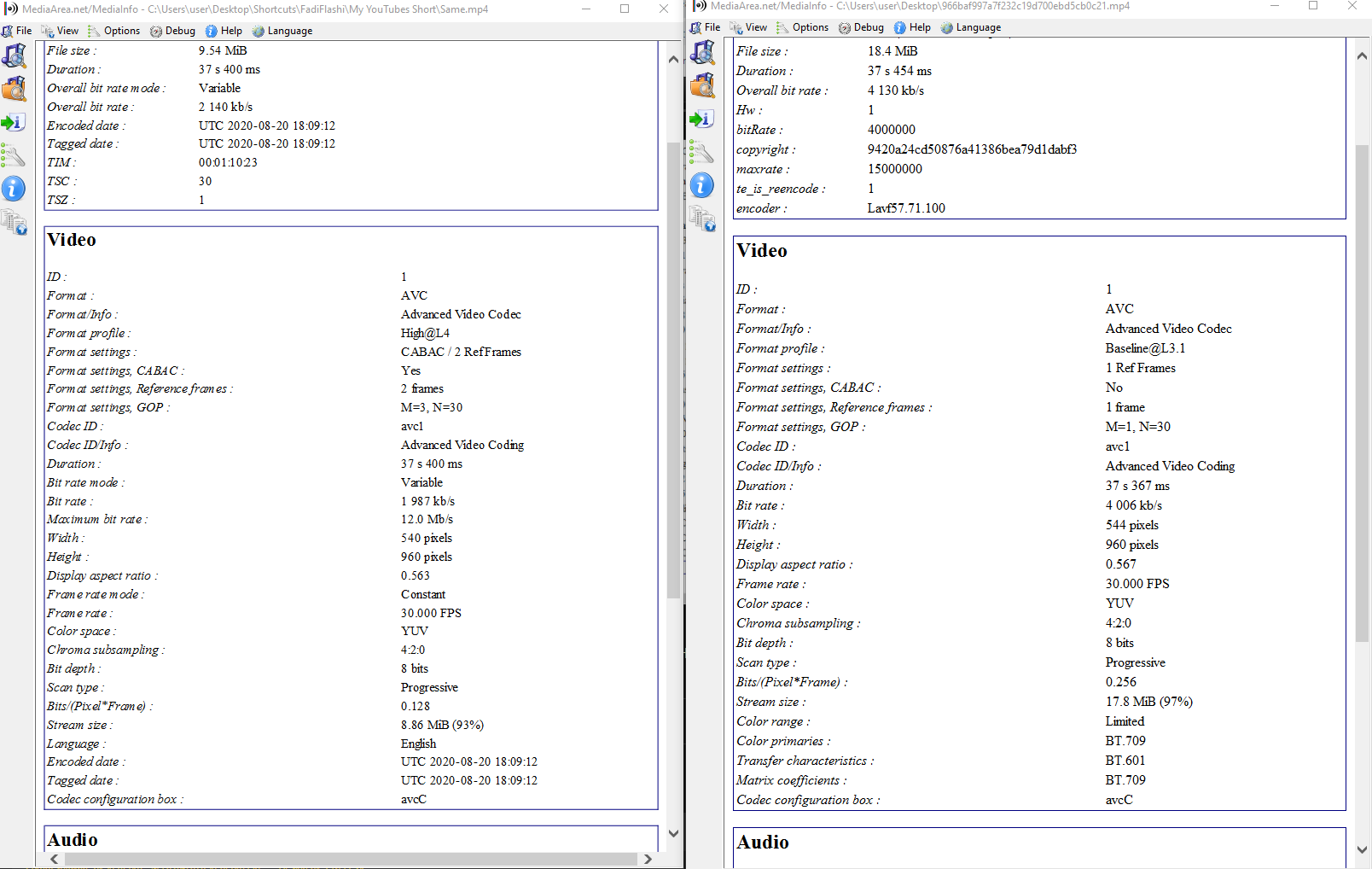Viewport: 1372px width, 869px height.
Task: Click Transfer characteristics value BT.601
Action: click(1125, 761)
